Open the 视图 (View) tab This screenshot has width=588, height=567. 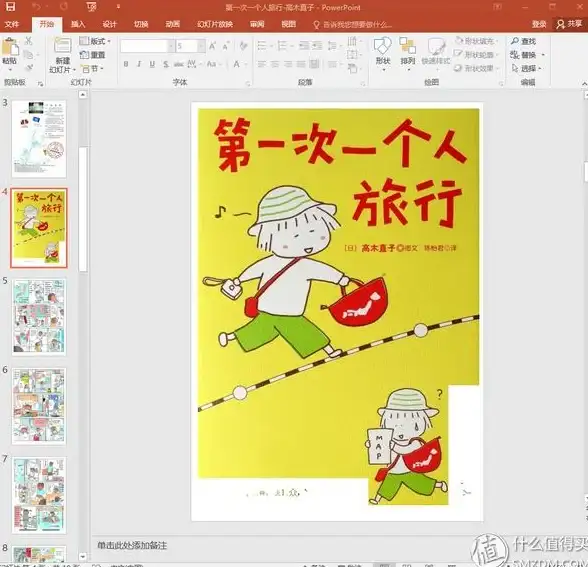point(289,24)
